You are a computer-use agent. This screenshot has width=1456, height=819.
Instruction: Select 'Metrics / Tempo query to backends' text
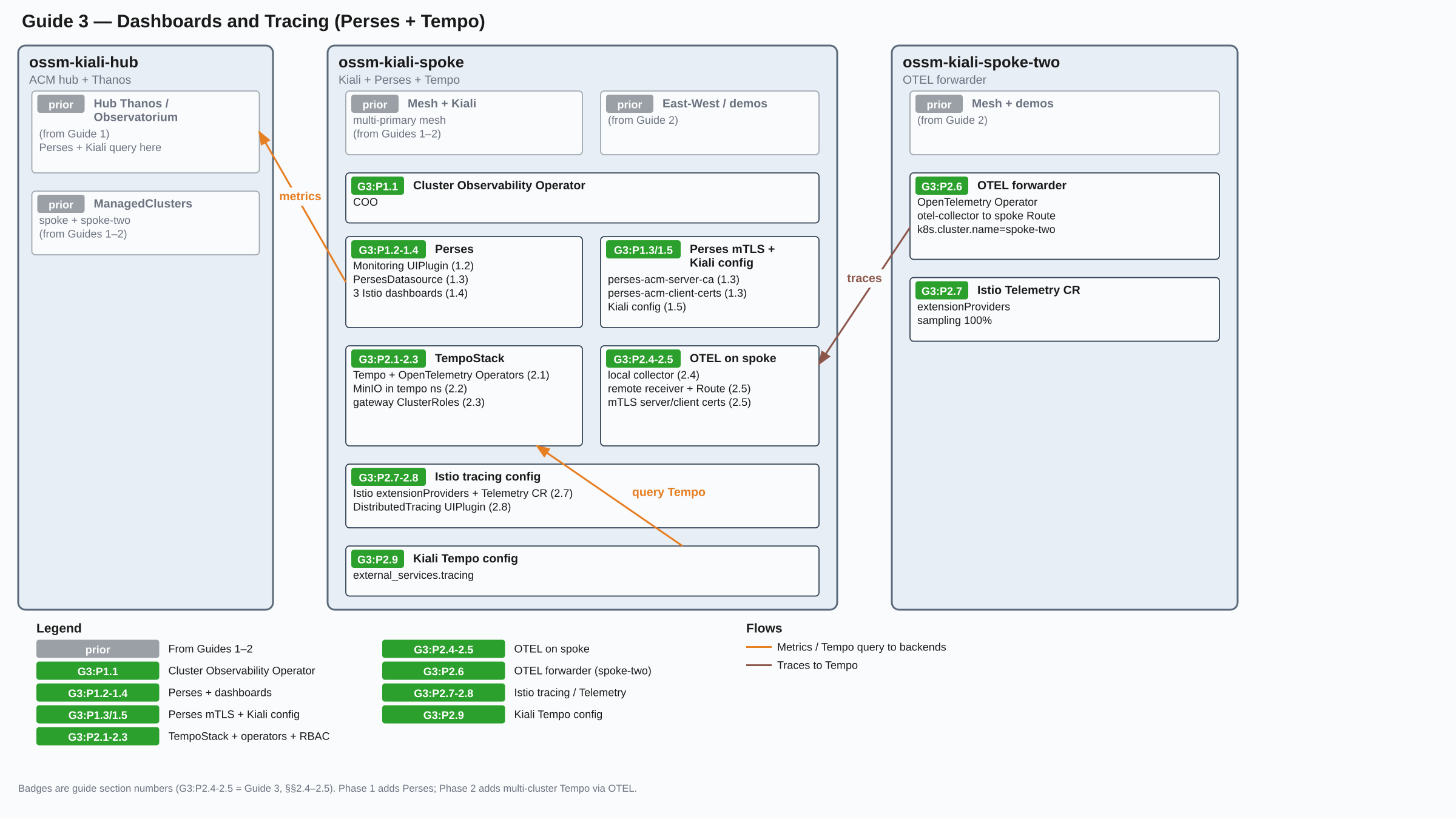[x=861, y=647]
